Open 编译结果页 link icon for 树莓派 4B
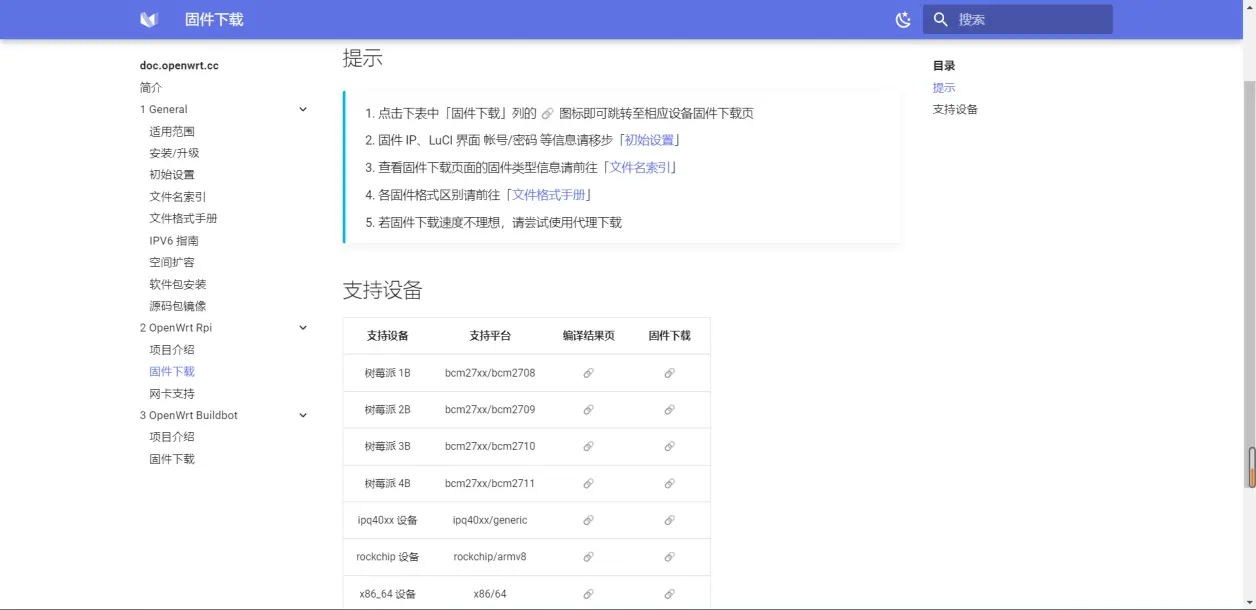 coord(588,483)
